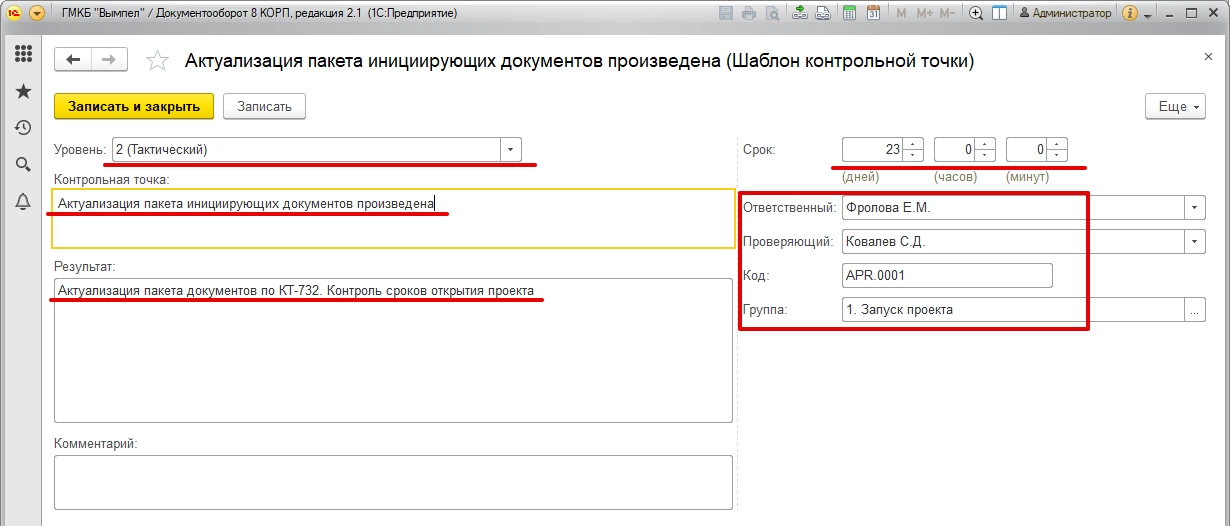Viewport: 1230px width, 526px height.
Task: Open the sections menu grid icon
Action: coord(22,54)
